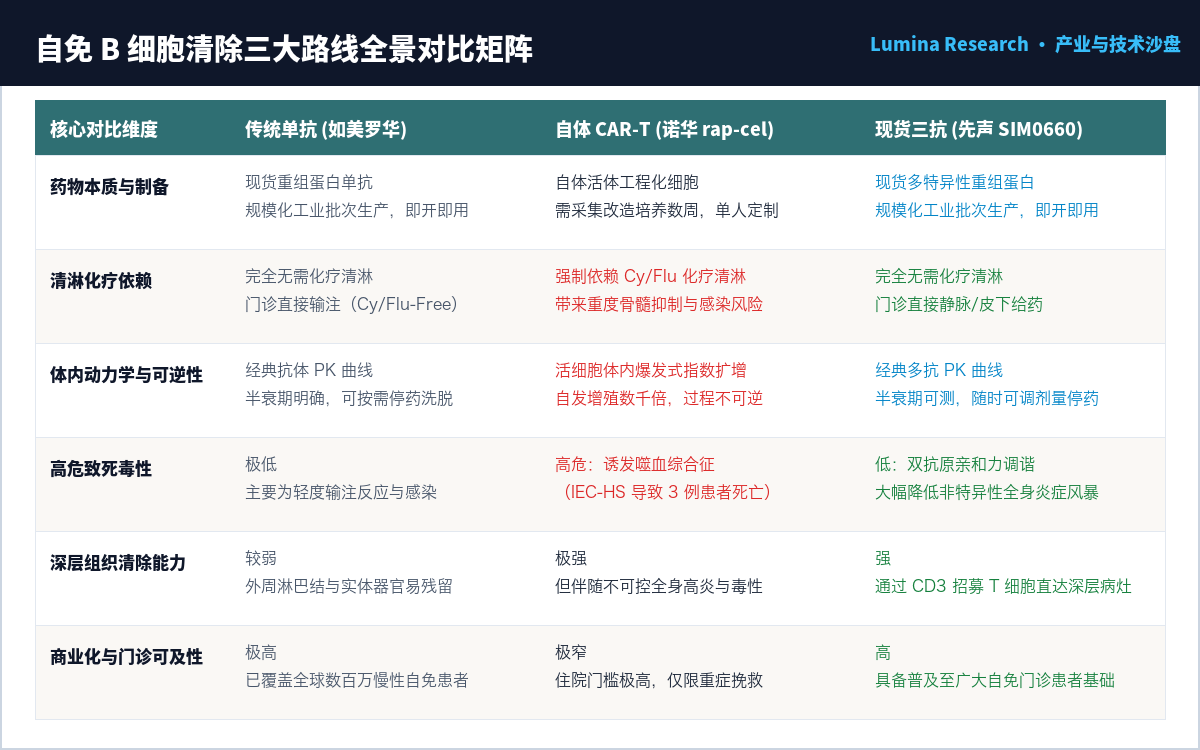1200x750 pixels.
Task: Click green text '低：双抗原亲和力调谐'
Action: click(x=955, y=464)
